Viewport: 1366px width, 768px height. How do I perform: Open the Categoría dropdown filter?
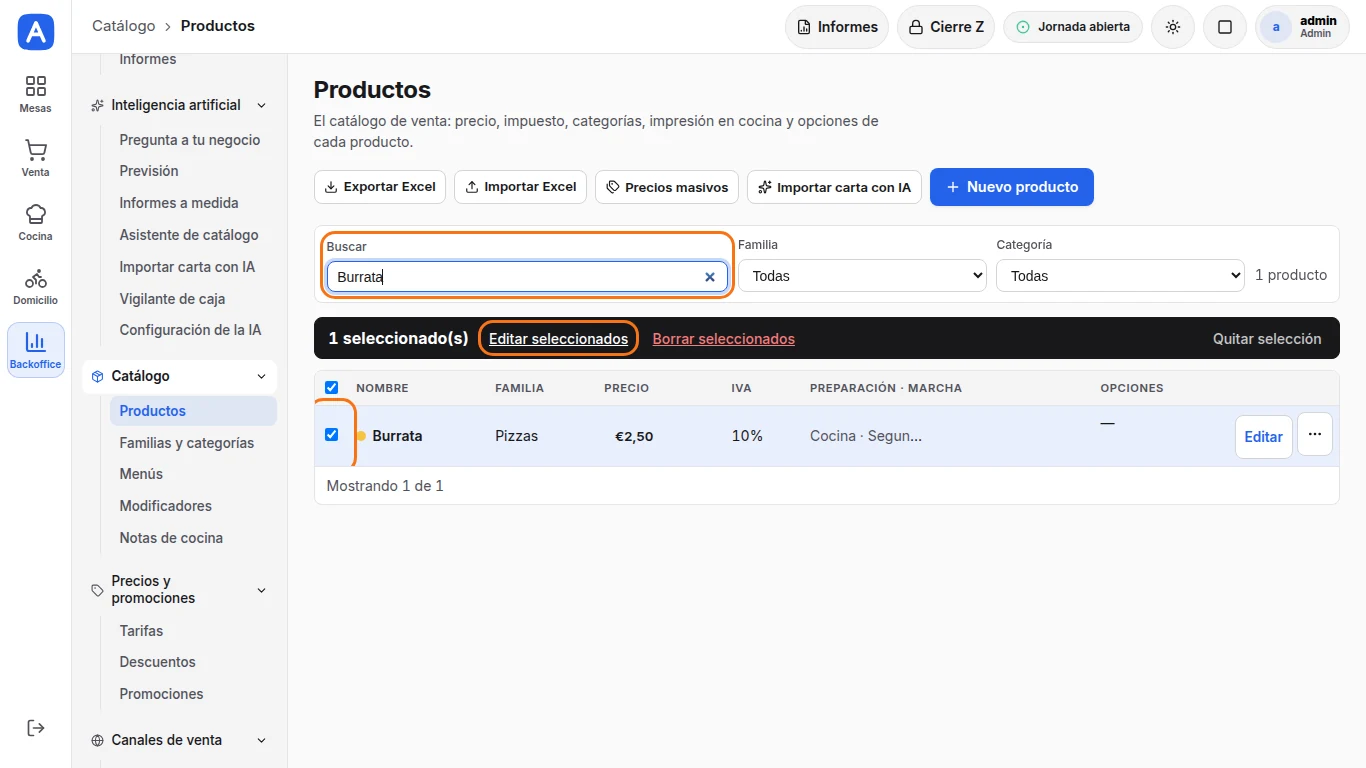(x=1120, y=276)
